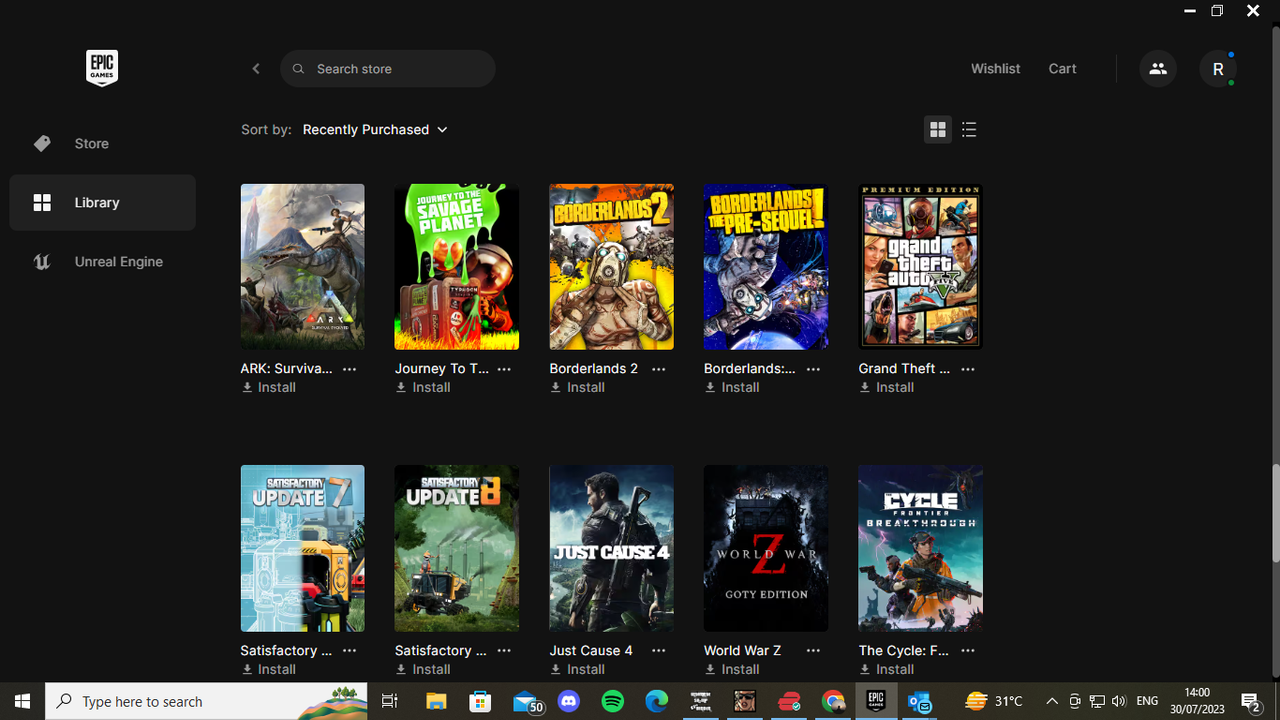Show hidden system tray icons

[1051, 701]
